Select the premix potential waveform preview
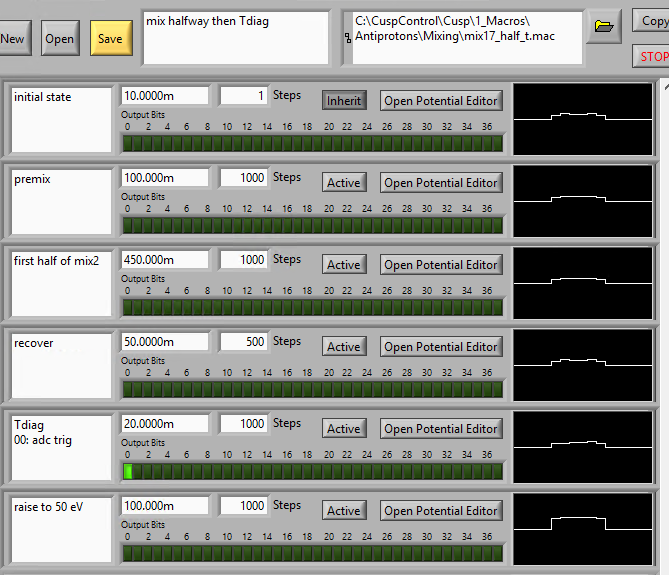Viewport: 669px width, 575px height. [582, 200]
